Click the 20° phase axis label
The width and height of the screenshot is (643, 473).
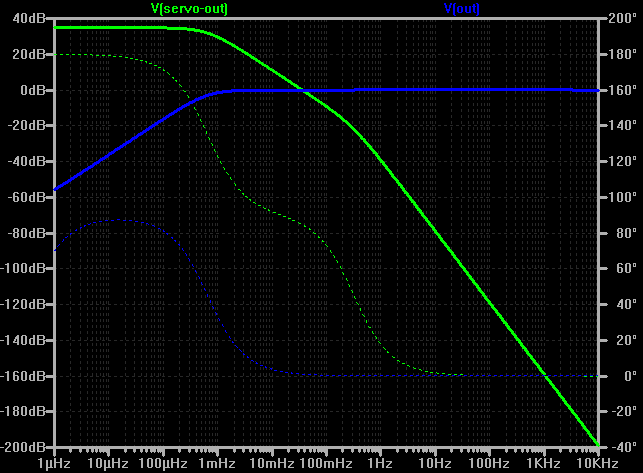coord(627,340)
